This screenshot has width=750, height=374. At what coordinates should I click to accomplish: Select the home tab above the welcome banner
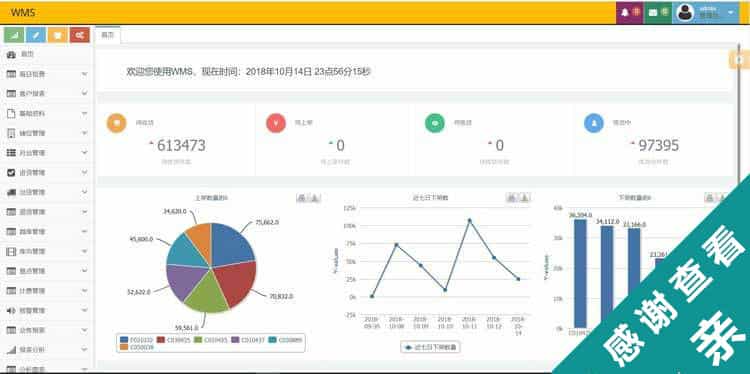coord(108,35)
